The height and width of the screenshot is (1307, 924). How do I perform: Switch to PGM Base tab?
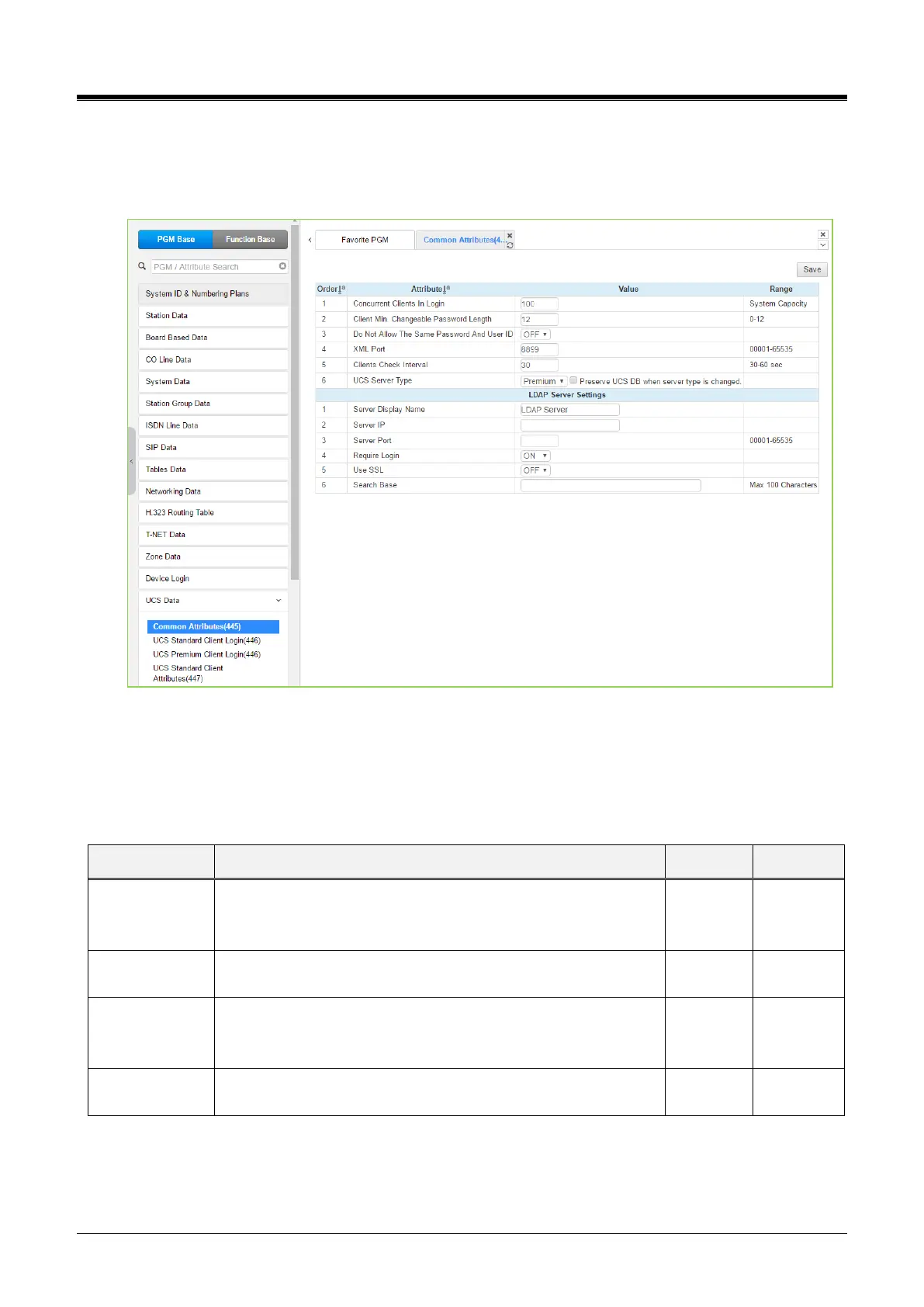(176, 239)
